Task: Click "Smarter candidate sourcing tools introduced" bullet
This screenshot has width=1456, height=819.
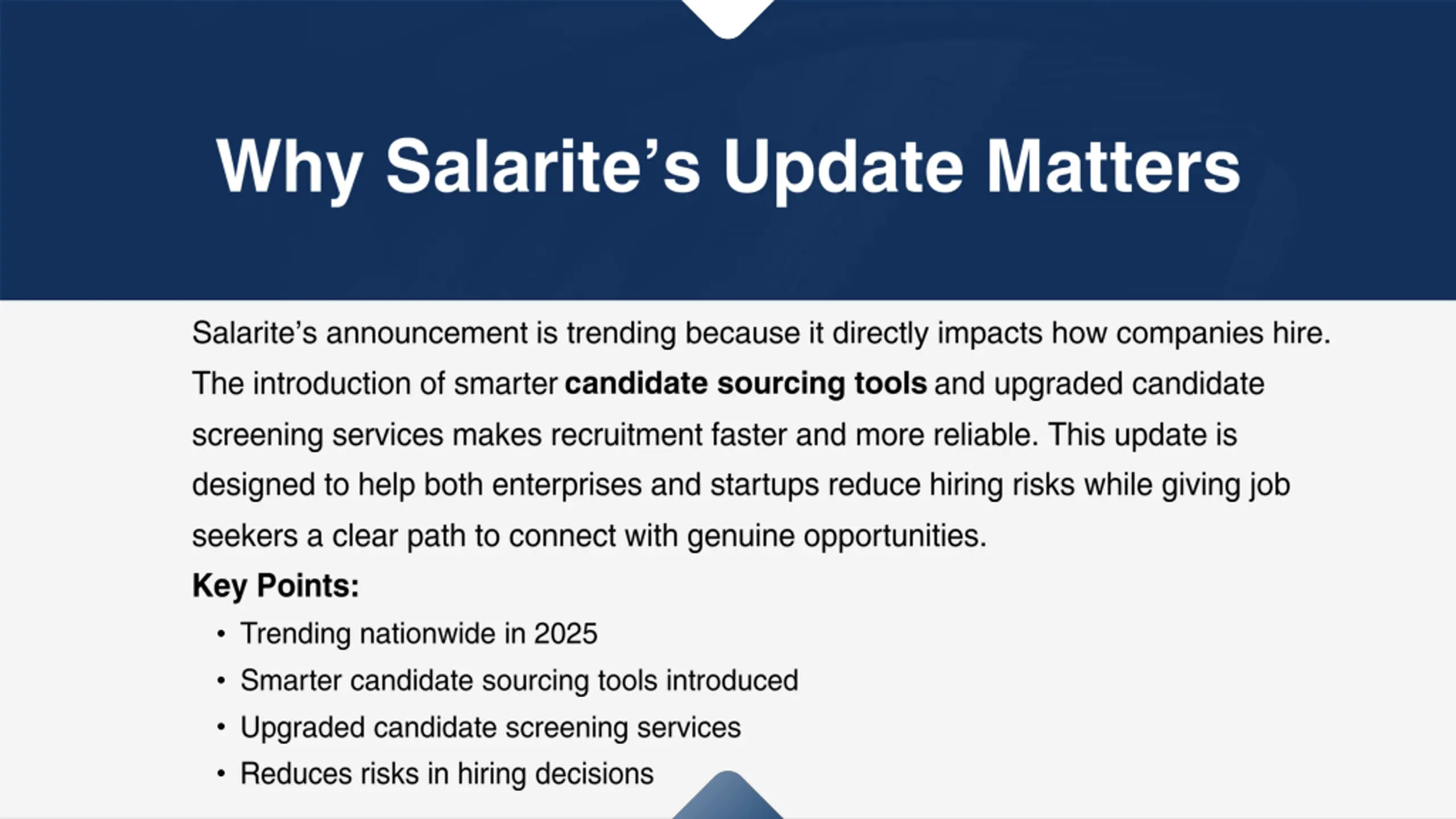Action: [x=519, y=680]
